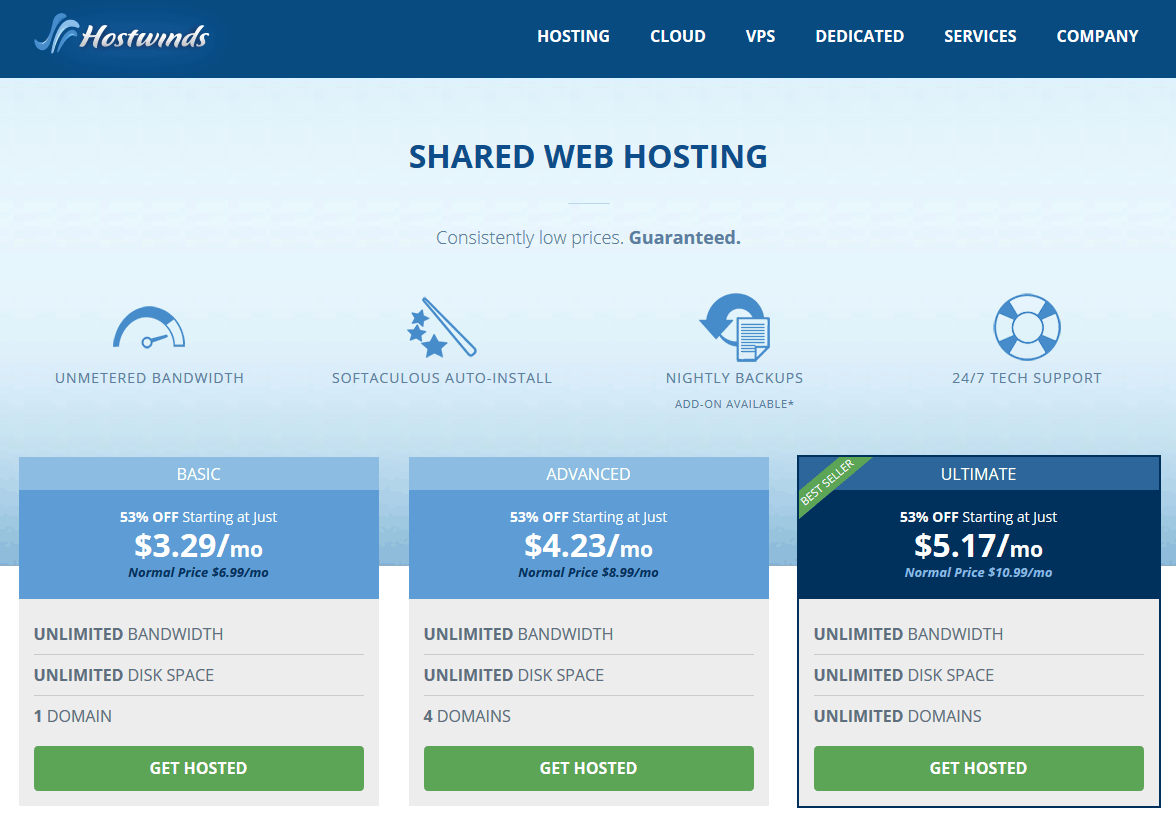
Task: Click UNLIMITED BANDWIDTH in Advanced plan
Action: pyautogui.click(x=518, y=634)
